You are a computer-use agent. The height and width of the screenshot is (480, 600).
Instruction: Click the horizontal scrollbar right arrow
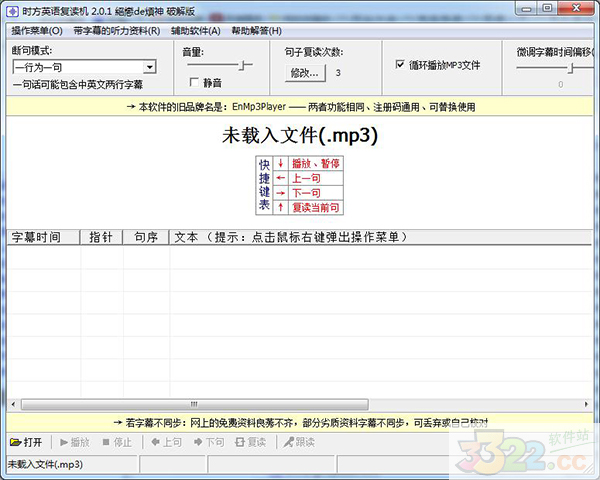586,404
